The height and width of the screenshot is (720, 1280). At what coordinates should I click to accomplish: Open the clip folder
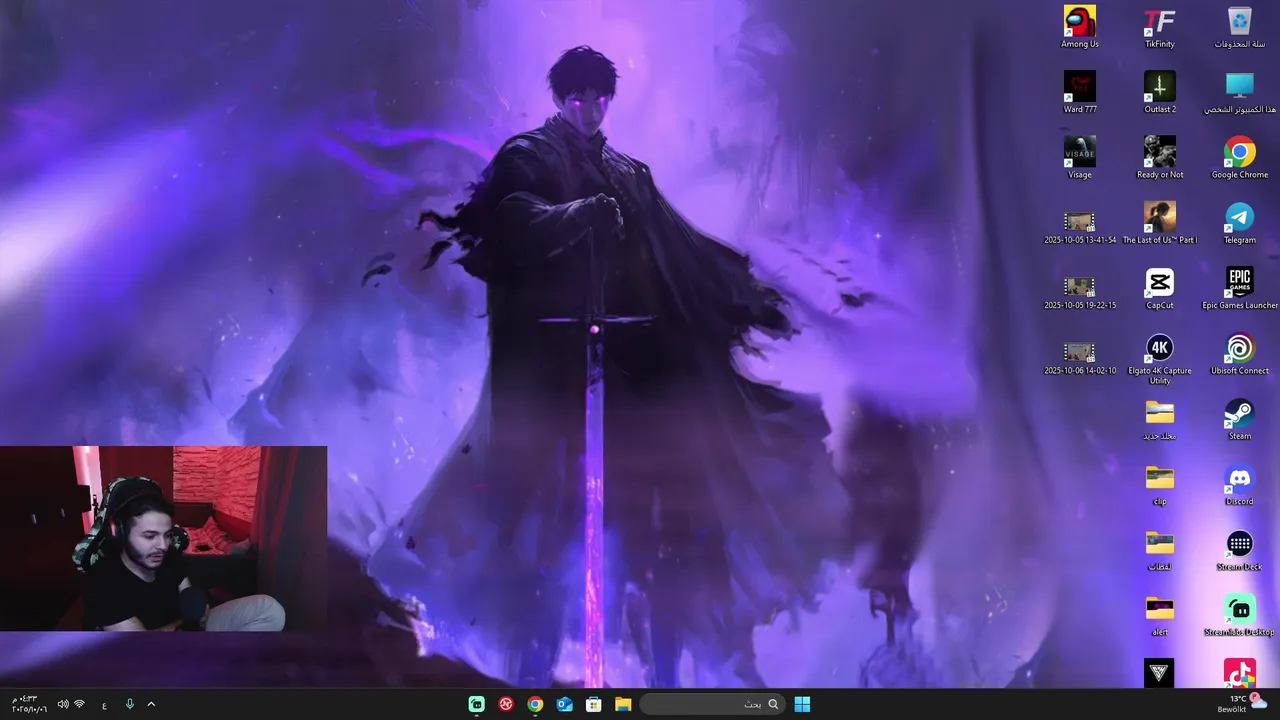pyautogui.click(x=1160, y=485)
